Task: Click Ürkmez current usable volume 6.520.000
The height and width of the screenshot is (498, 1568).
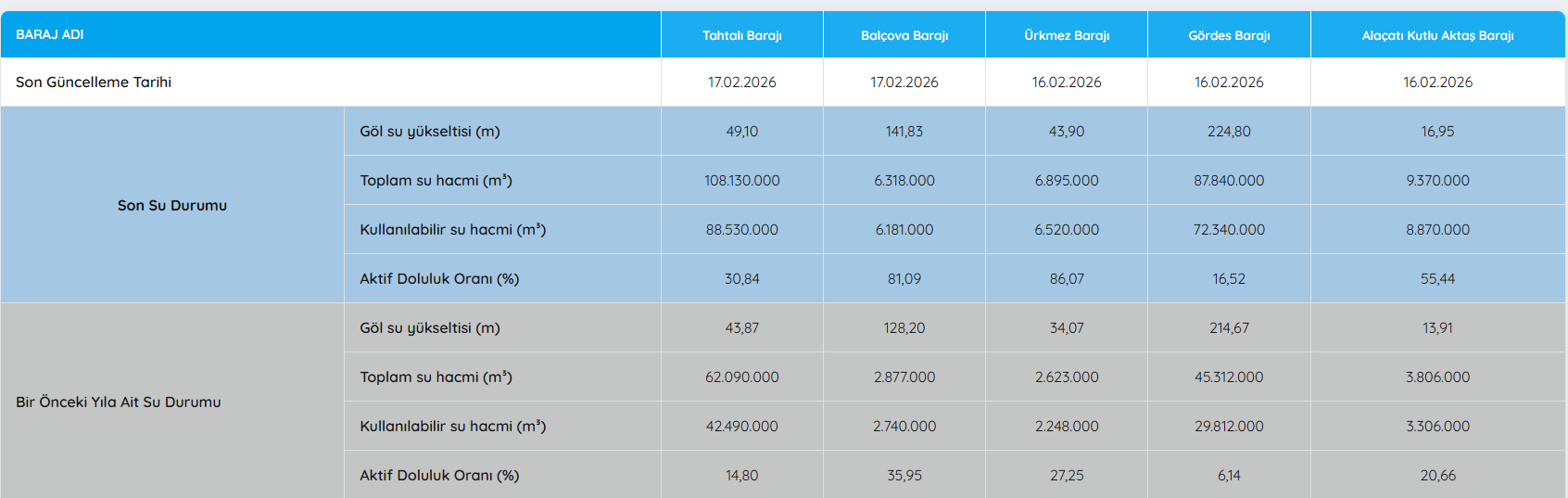Action: (1066, 229)
